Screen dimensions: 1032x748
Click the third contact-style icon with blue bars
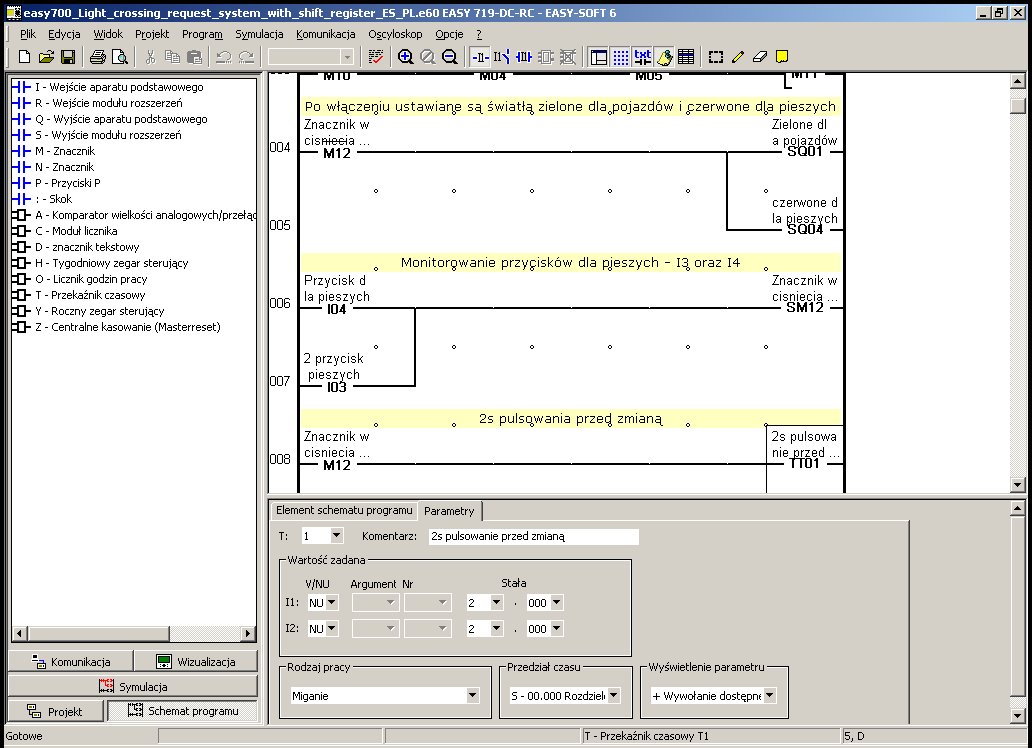(524, 57)
